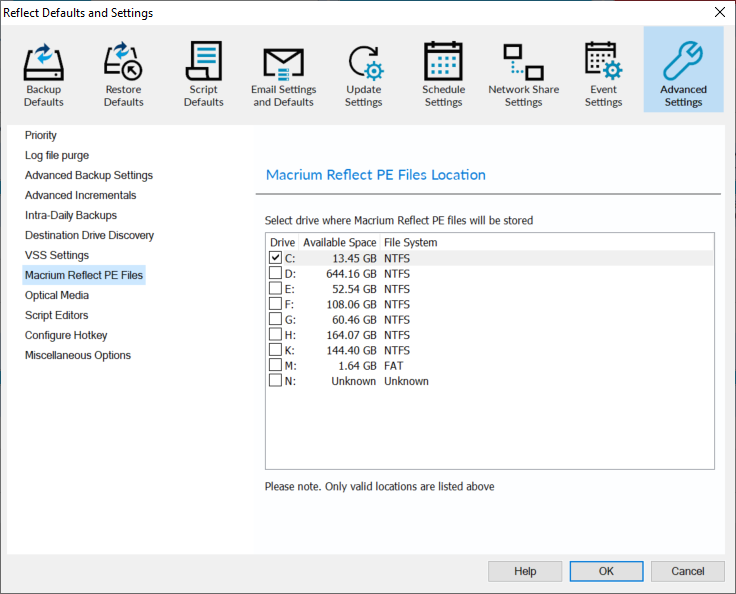The image size is (736, 594).
Task: Check the G: drive checkbox
Action: coord(276,319)
